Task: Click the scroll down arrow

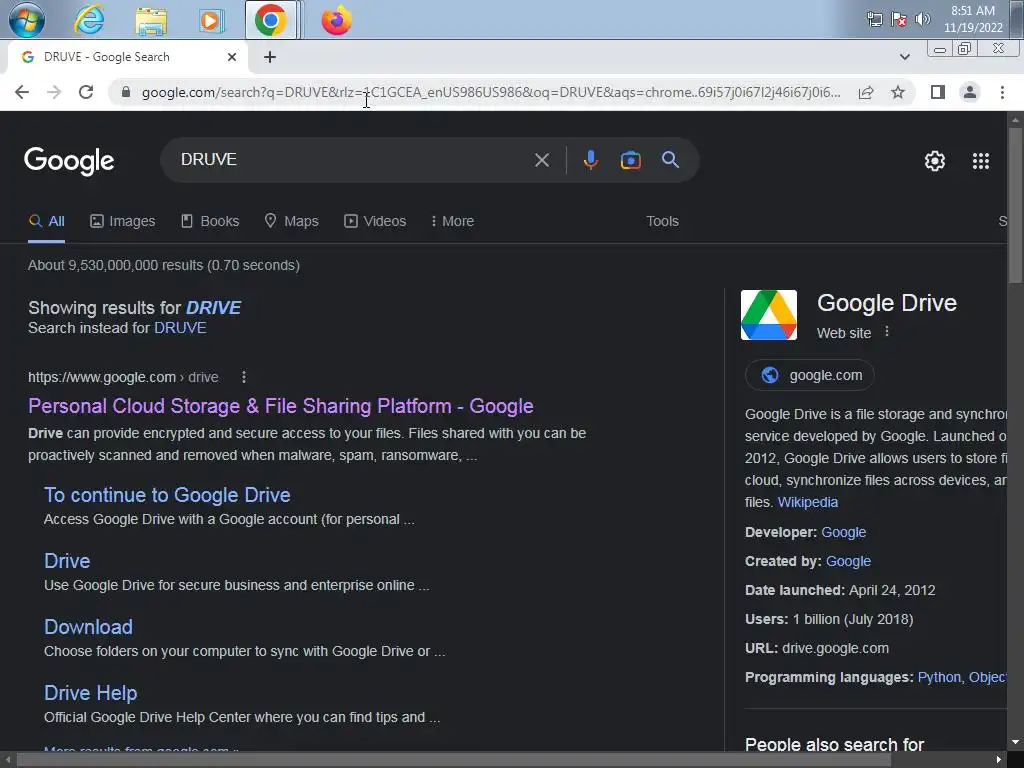Action: point(1015,743)
